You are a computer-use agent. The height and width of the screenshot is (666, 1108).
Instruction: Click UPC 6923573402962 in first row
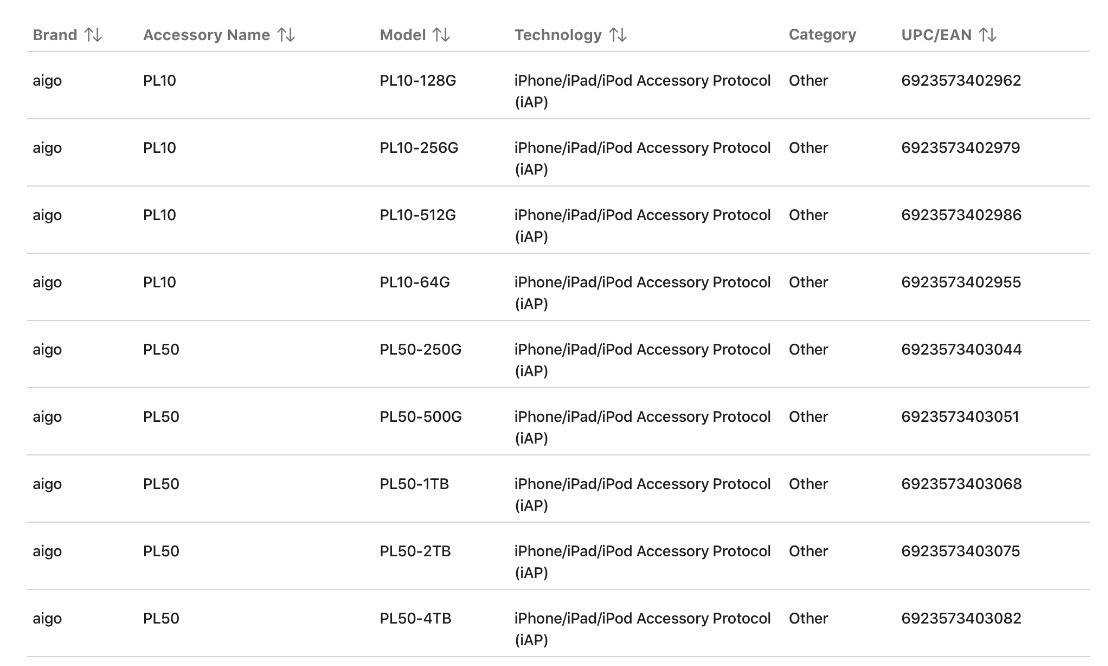(961, 81)
